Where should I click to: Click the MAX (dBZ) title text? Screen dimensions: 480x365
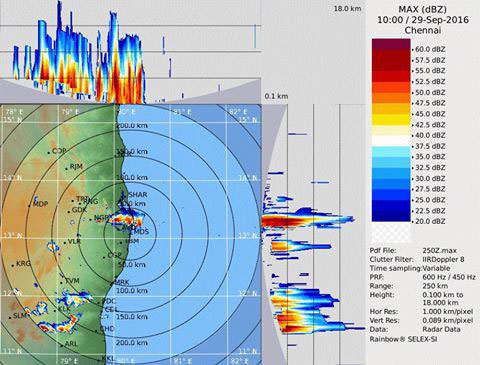click(x=422, y=9)
